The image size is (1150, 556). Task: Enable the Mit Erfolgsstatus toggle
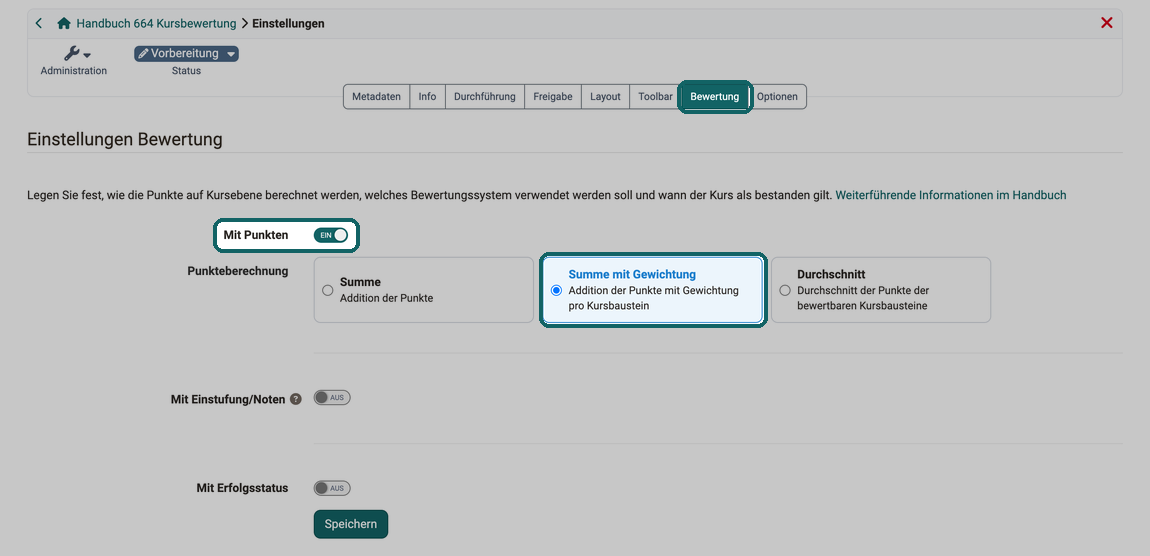tap(332, 488)
